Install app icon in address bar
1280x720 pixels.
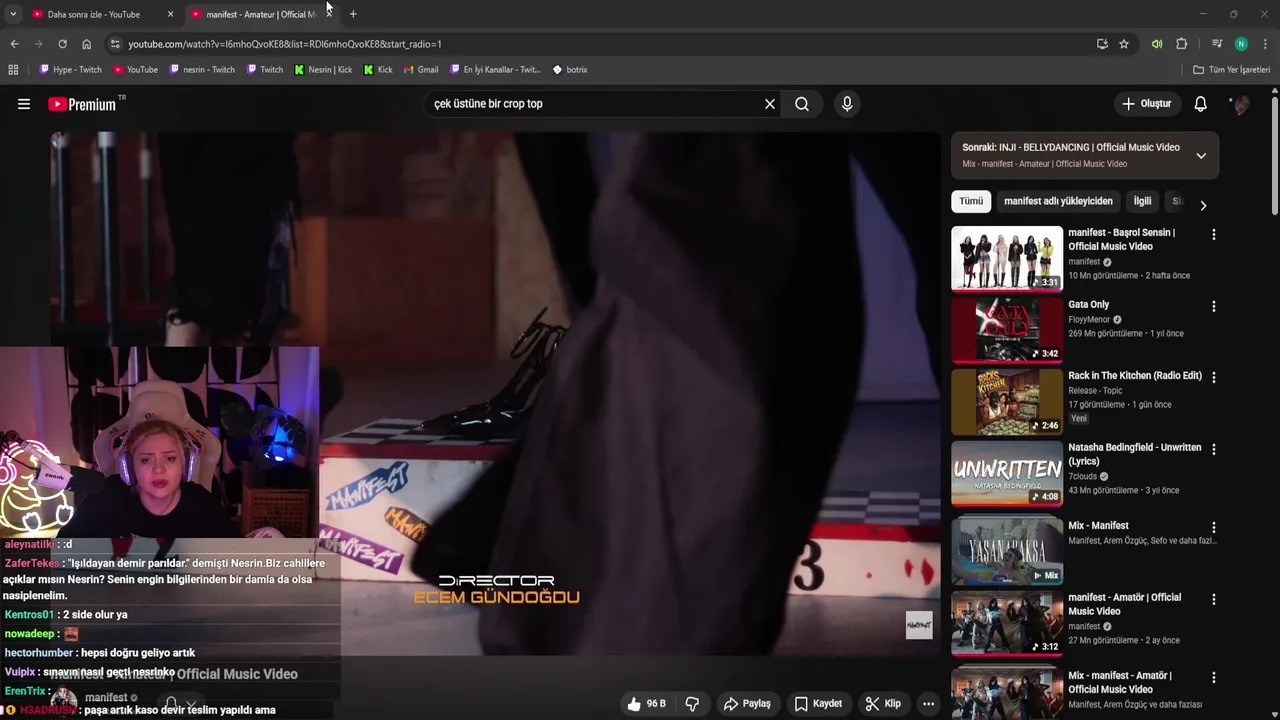(1102, 44)
